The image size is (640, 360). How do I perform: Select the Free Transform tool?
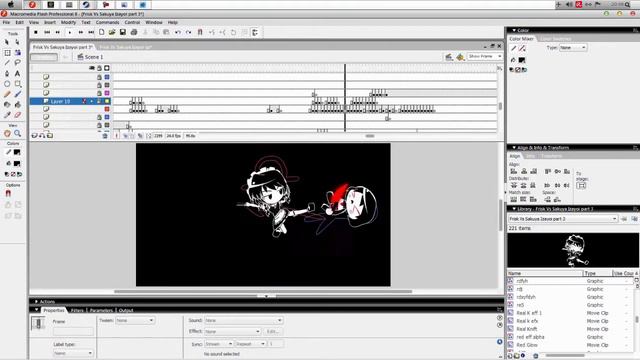[7, 53]
